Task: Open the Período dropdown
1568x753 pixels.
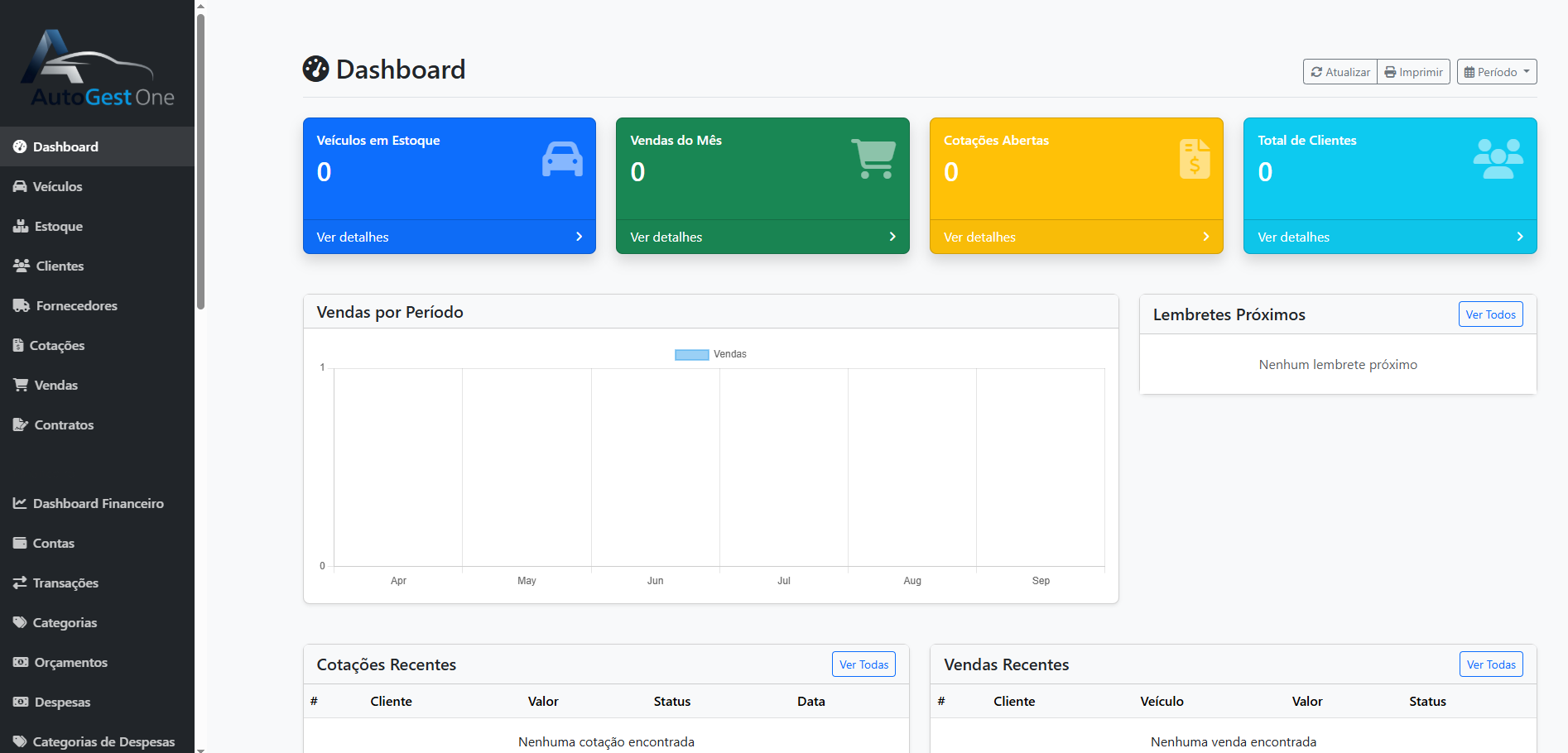Action: (x=1496, y=72)
